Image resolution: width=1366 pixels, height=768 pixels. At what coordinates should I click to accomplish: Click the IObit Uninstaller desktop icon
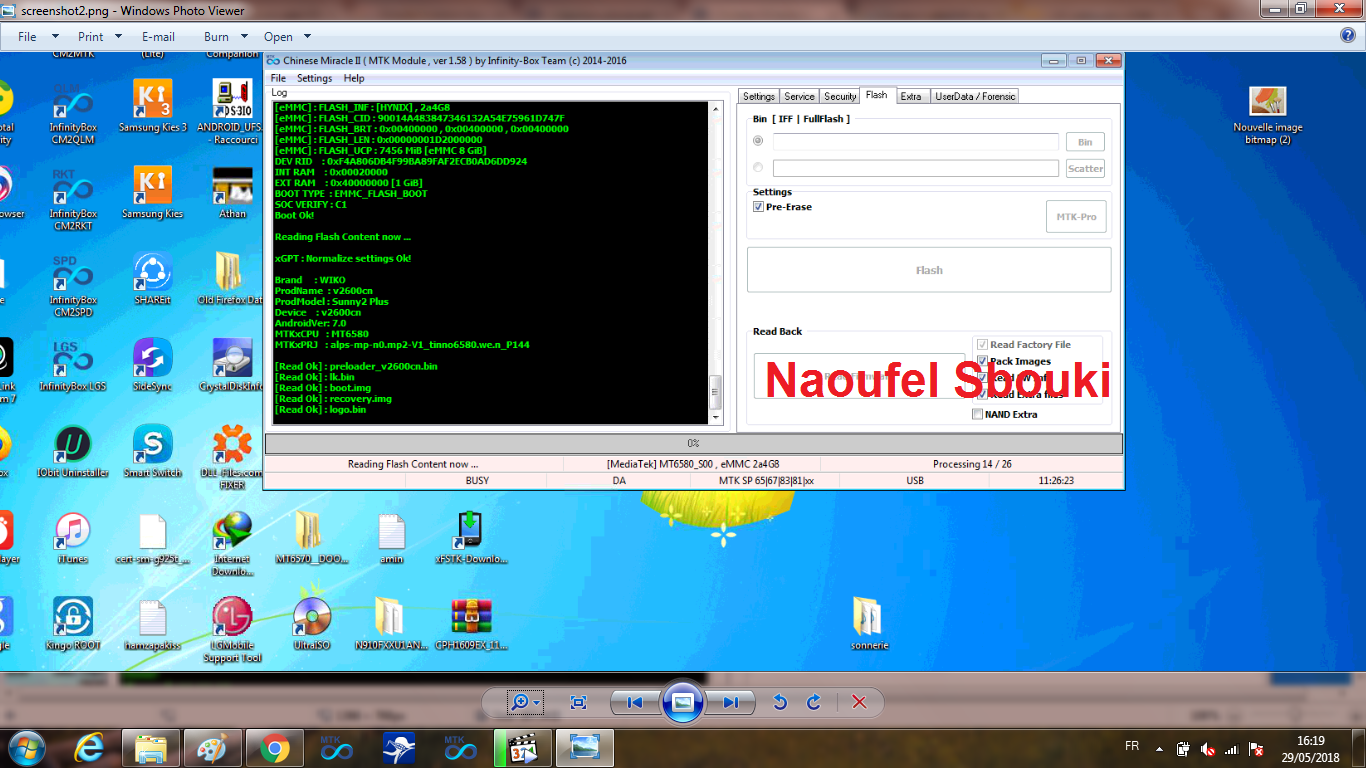73,451
